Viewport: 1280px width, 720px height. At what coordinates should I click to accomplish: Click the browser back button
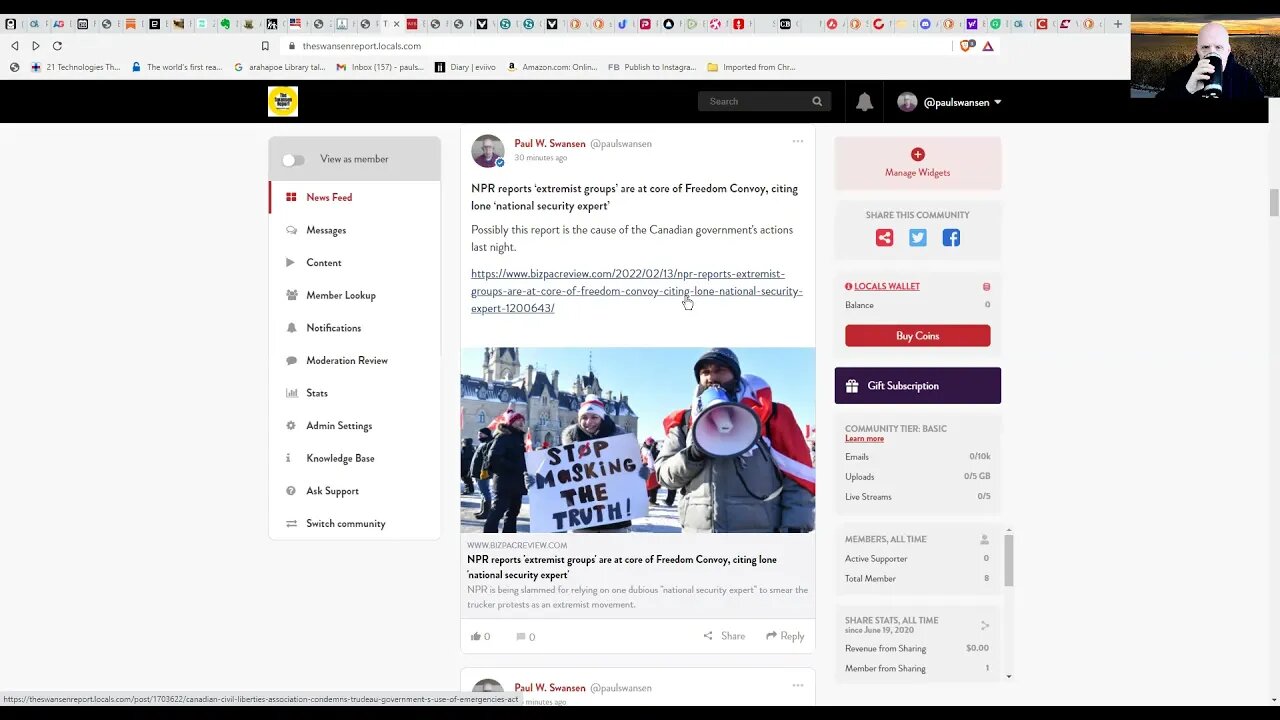tap(14, 46)
